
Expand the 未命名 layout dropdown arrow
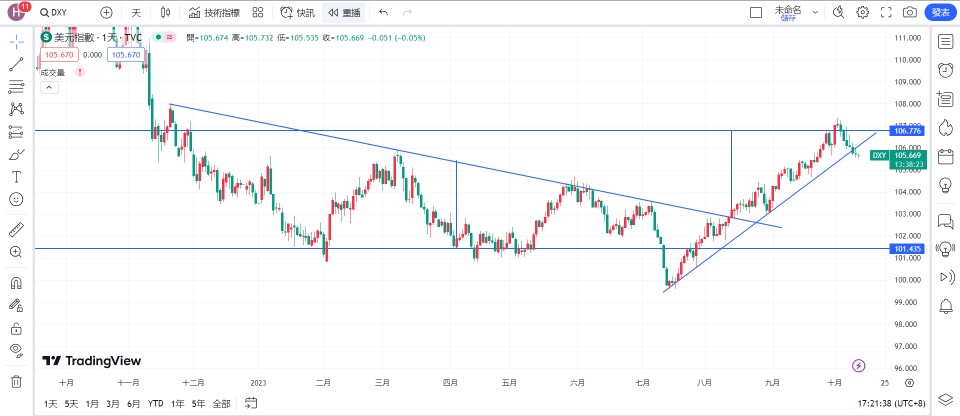(815, 12)
